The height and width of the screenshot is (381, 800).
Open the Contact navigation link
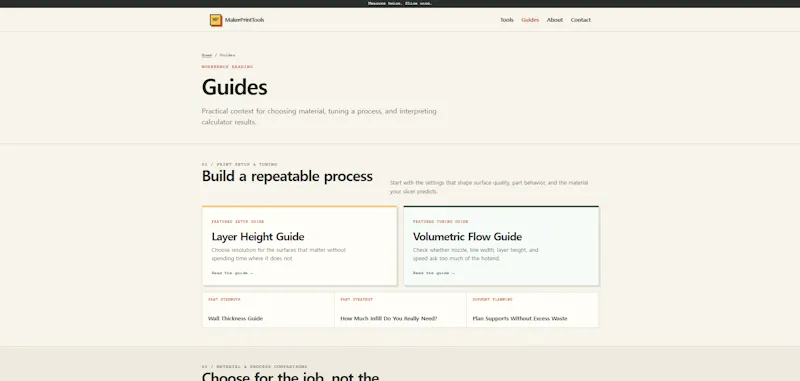[x=581, y=20]
